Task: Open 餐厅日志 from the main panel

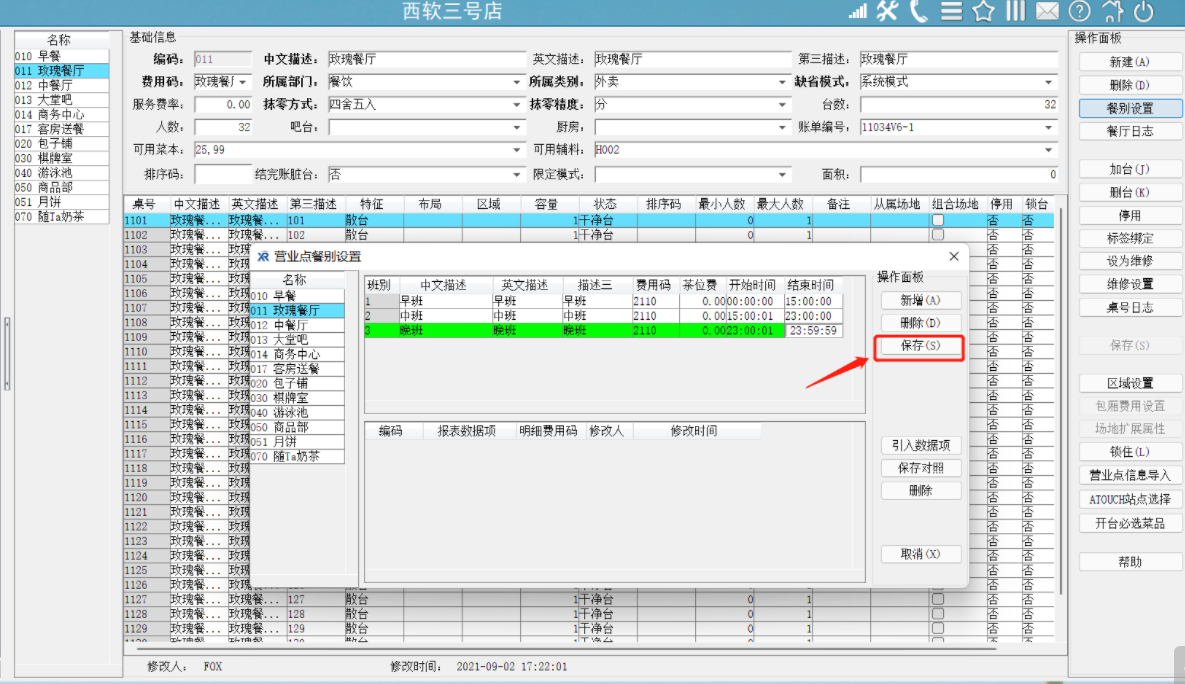Action: click(x=1129, y=131)
